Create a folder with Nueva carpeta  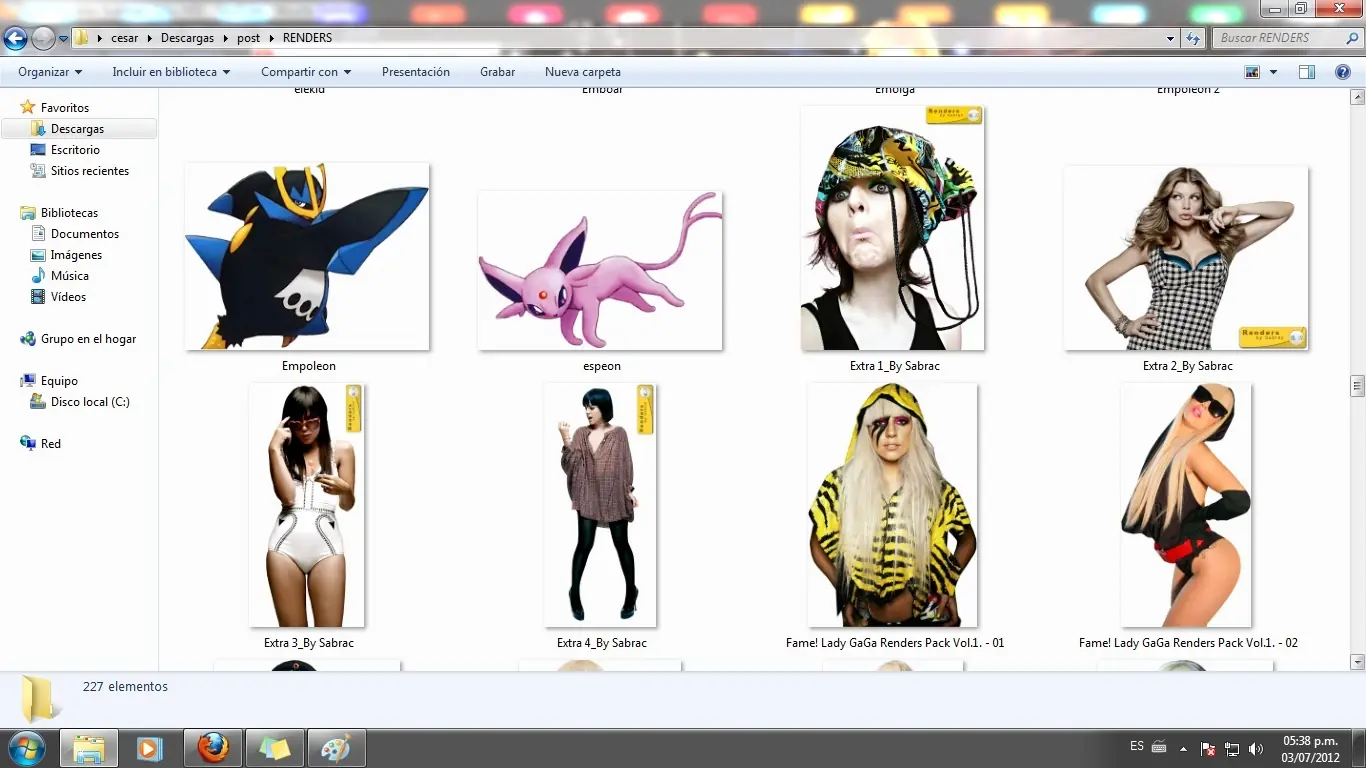[x=583, y=72]
